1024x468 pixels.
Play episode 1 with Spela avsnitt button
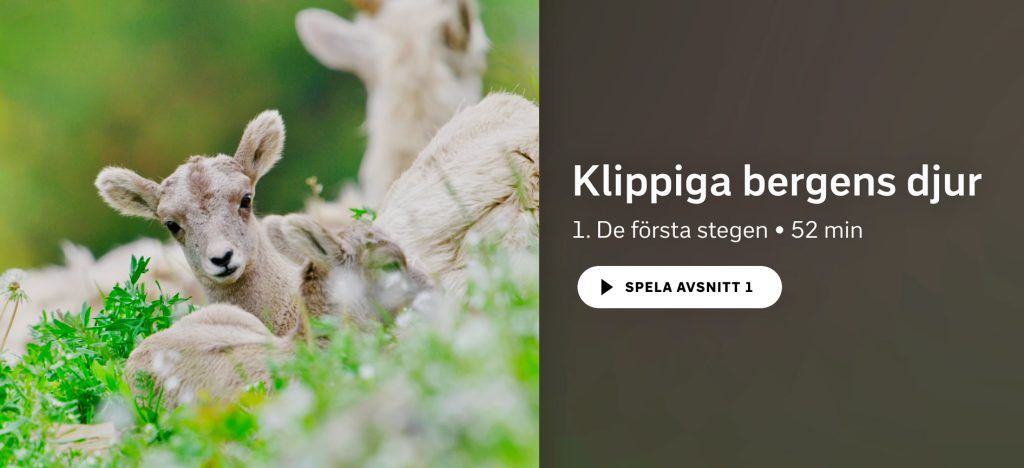pos(679,287)
